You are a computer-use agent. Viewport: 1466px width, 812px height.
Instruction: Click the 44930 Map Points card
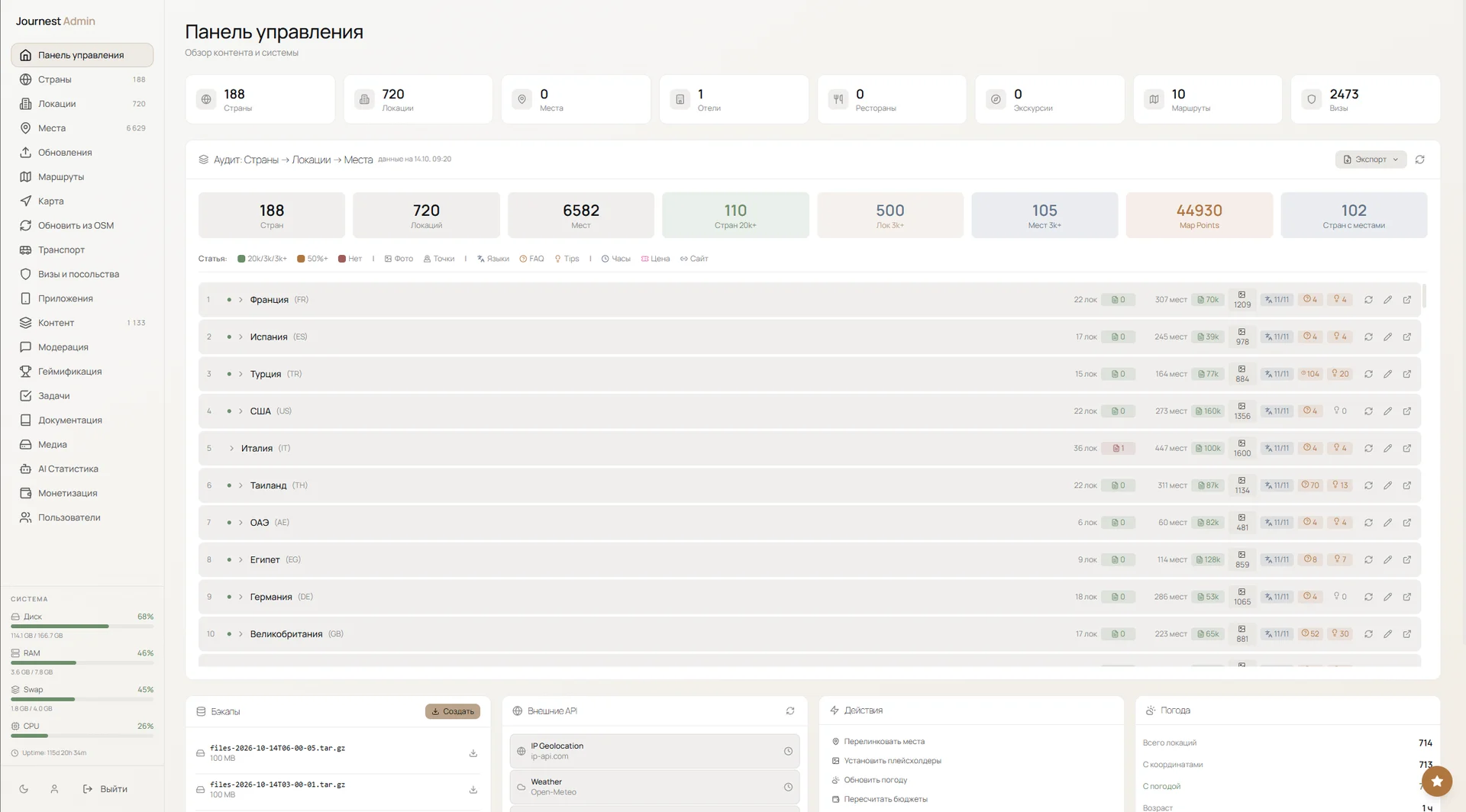[1199, 215]
